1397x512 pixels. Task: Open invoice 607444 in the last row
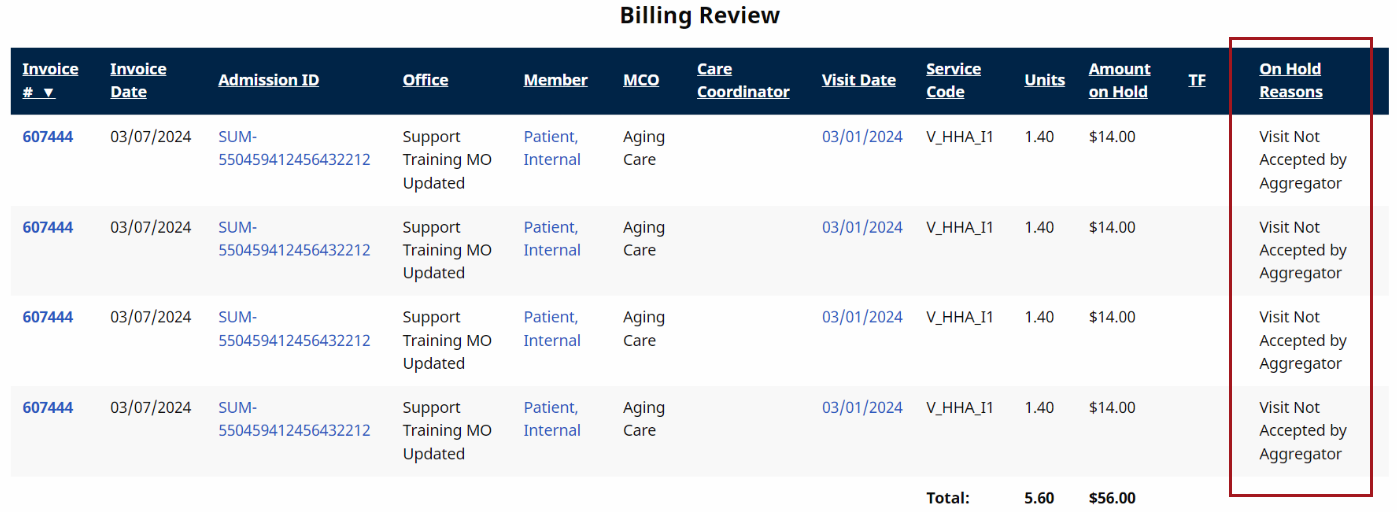pos(48,408)
